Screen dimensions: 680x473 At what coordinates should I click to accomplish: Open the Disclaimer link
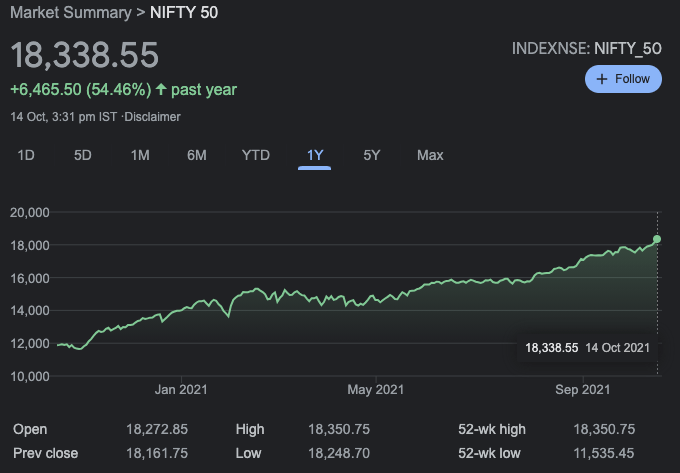153,117
